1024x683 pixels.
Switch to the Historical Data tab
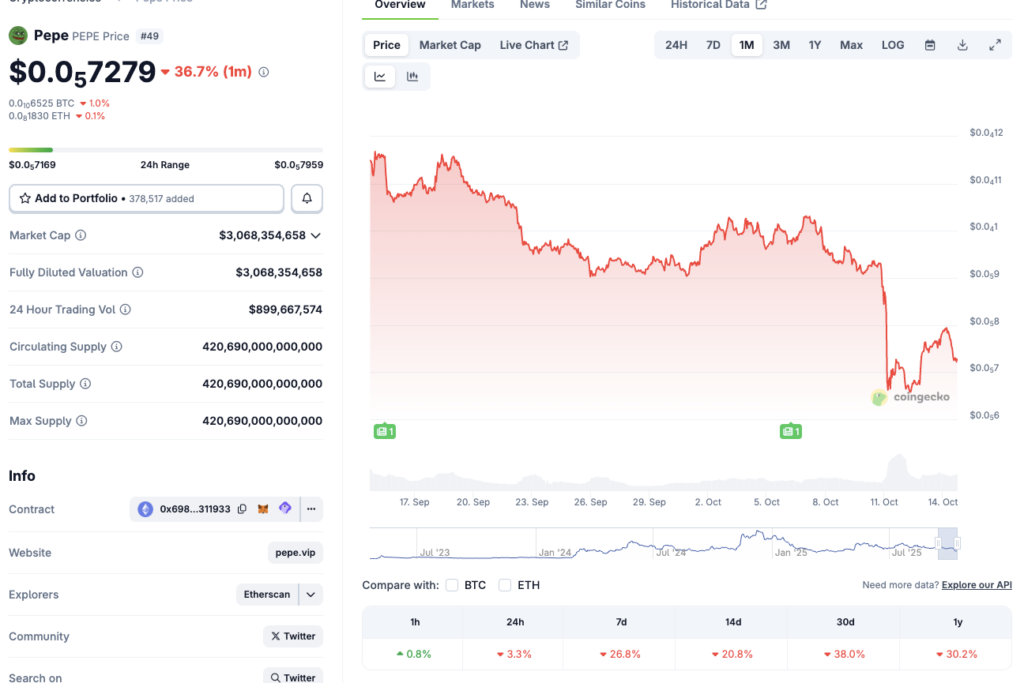tap(718, 5)
